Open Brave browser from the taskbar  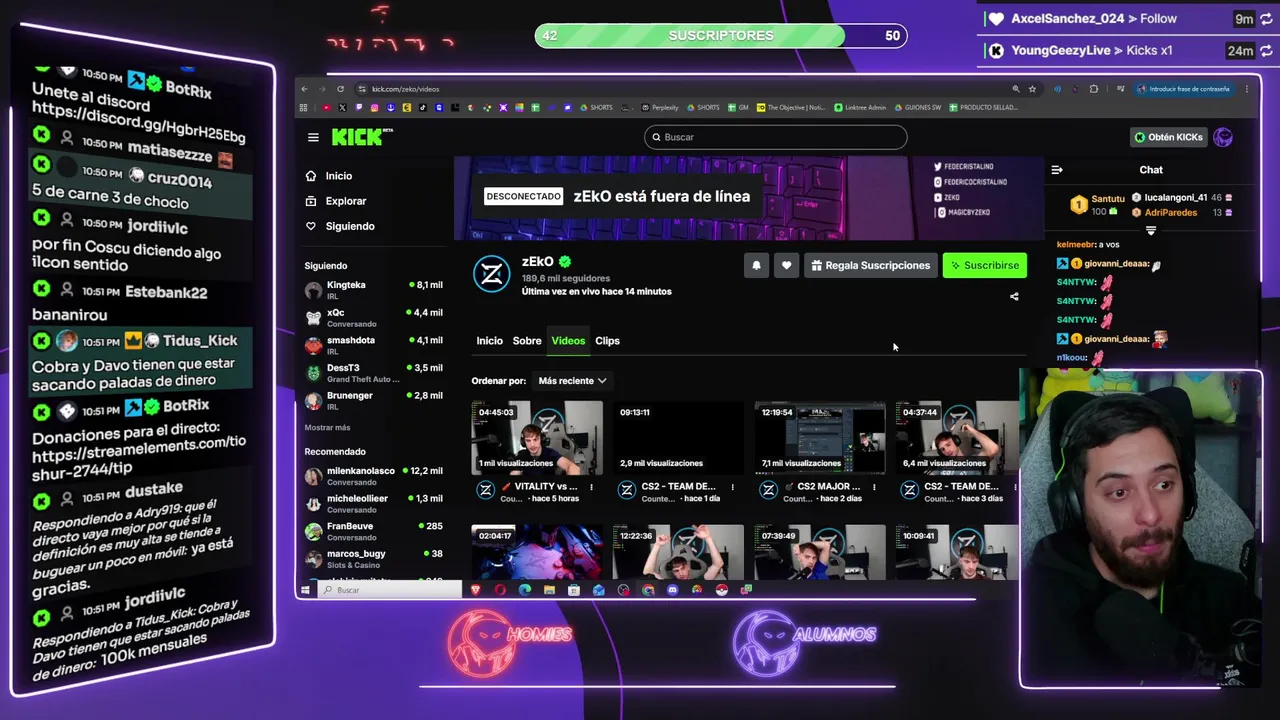coord(475,590)
